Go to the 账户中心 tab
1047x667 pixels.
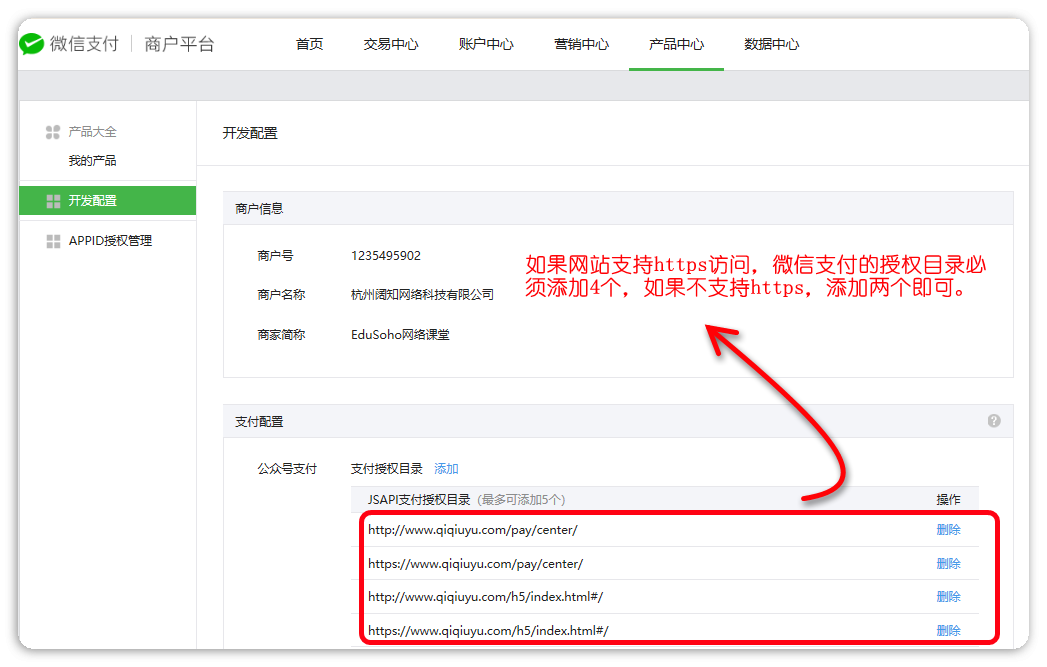tap(486, 44)
